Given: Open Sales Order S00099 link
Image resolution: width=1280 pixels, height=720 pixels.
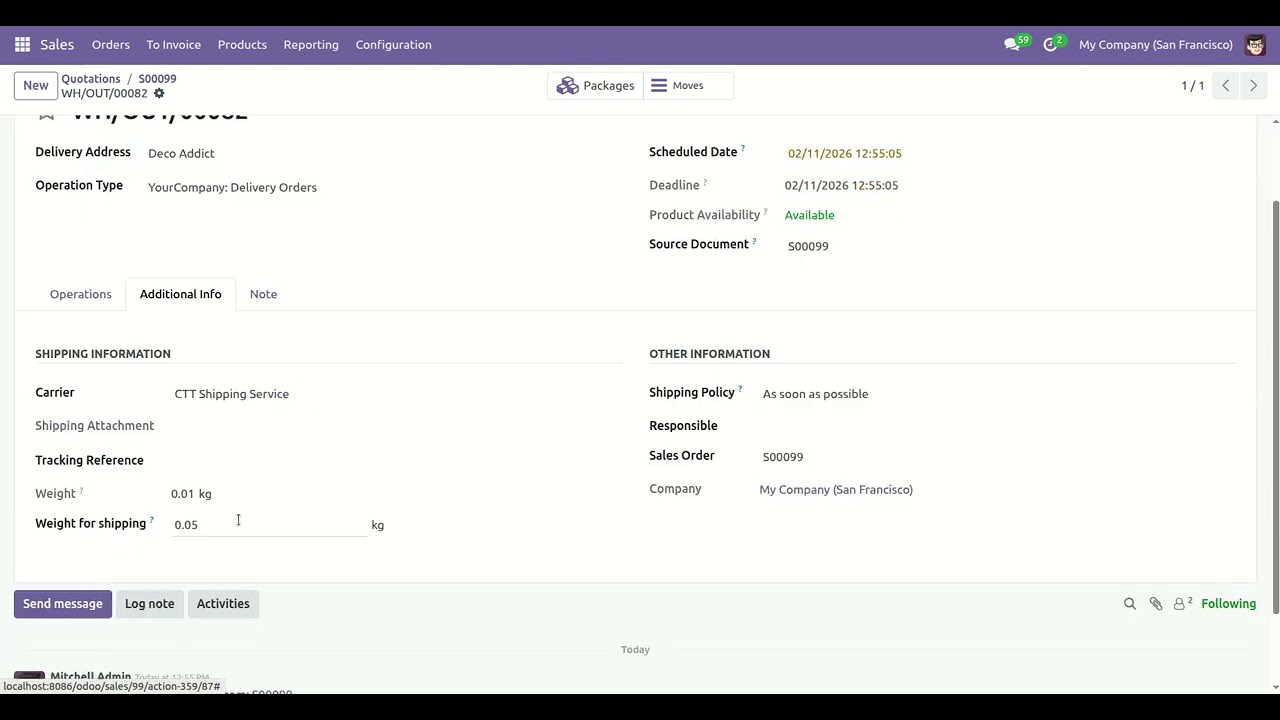Looking at the screenshot, I should 783,457.
